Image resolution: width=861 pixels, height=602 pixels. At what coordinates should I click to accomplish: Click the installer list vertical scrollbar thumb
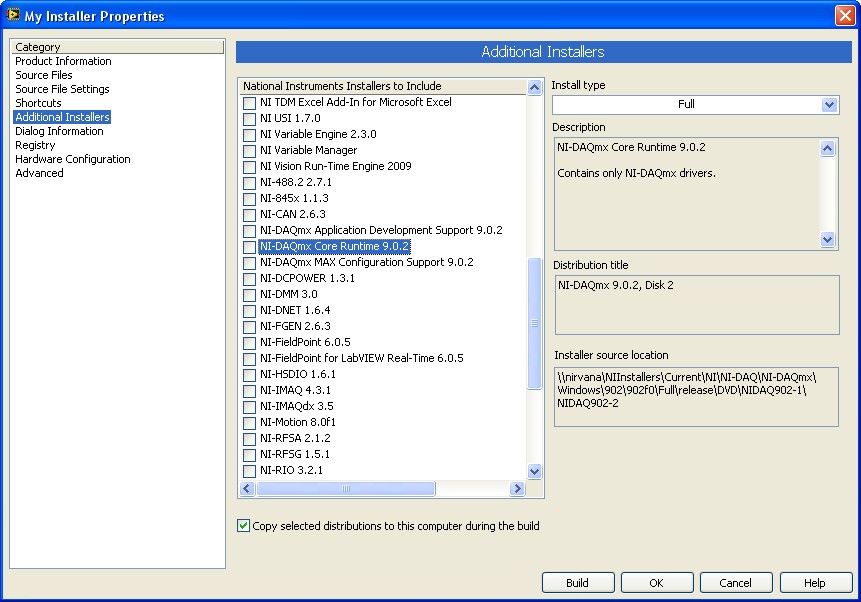(x=534, y=323)
